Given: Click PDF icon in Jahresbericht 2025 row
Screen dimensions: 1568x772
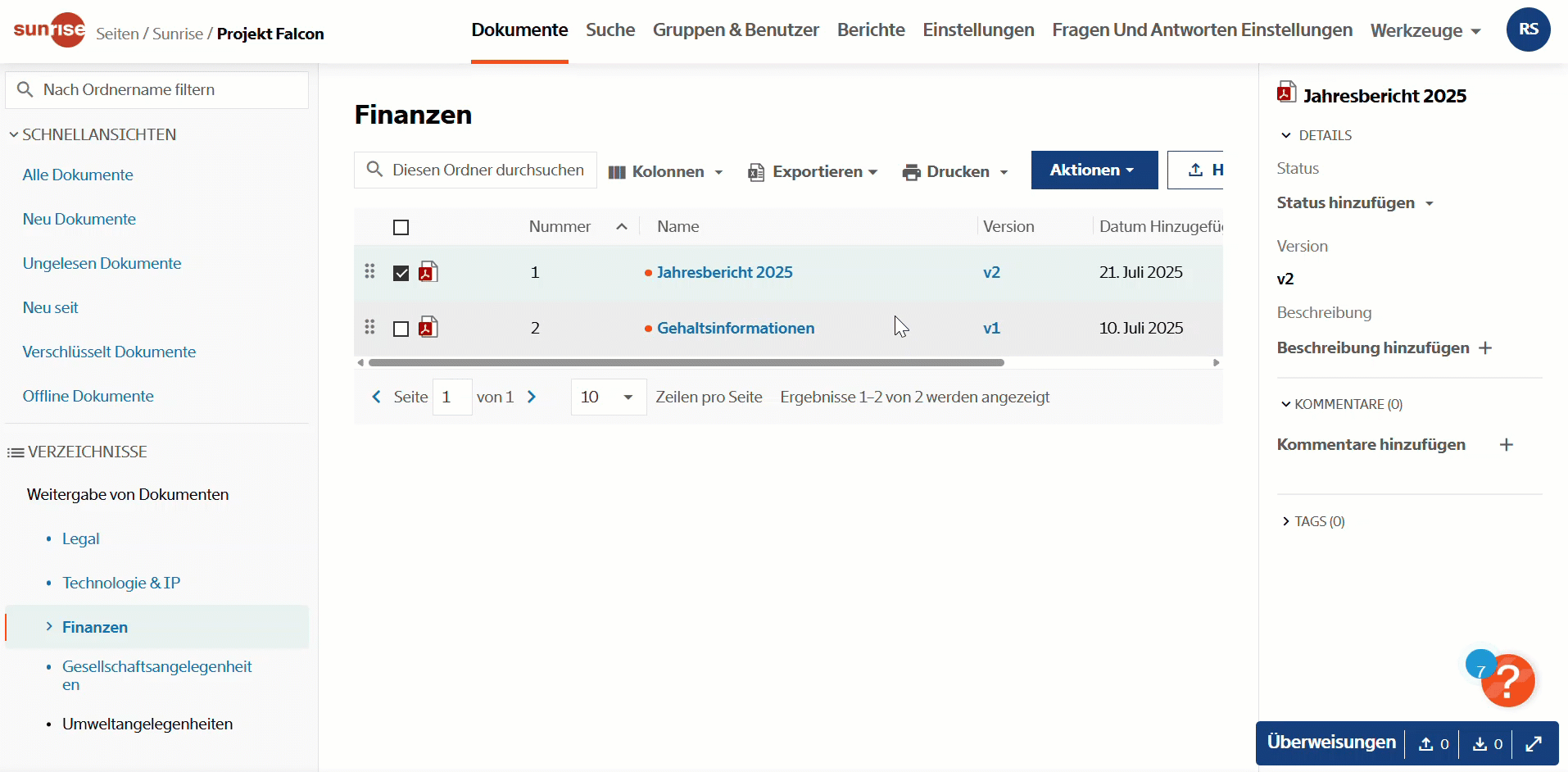Looking at the screenshot, I should pyautogui.click(x=428, y=271).
